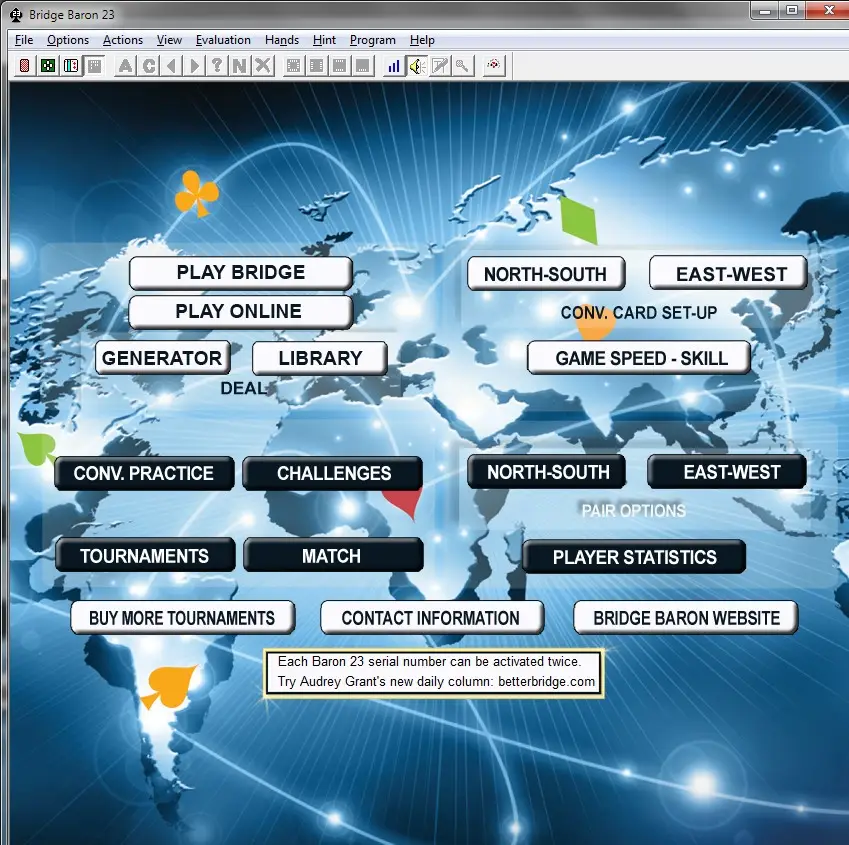Click the Audrey Grant betterbridge.com notice
This screenshot has width=849, height=845.
click(x=436, y=682)
